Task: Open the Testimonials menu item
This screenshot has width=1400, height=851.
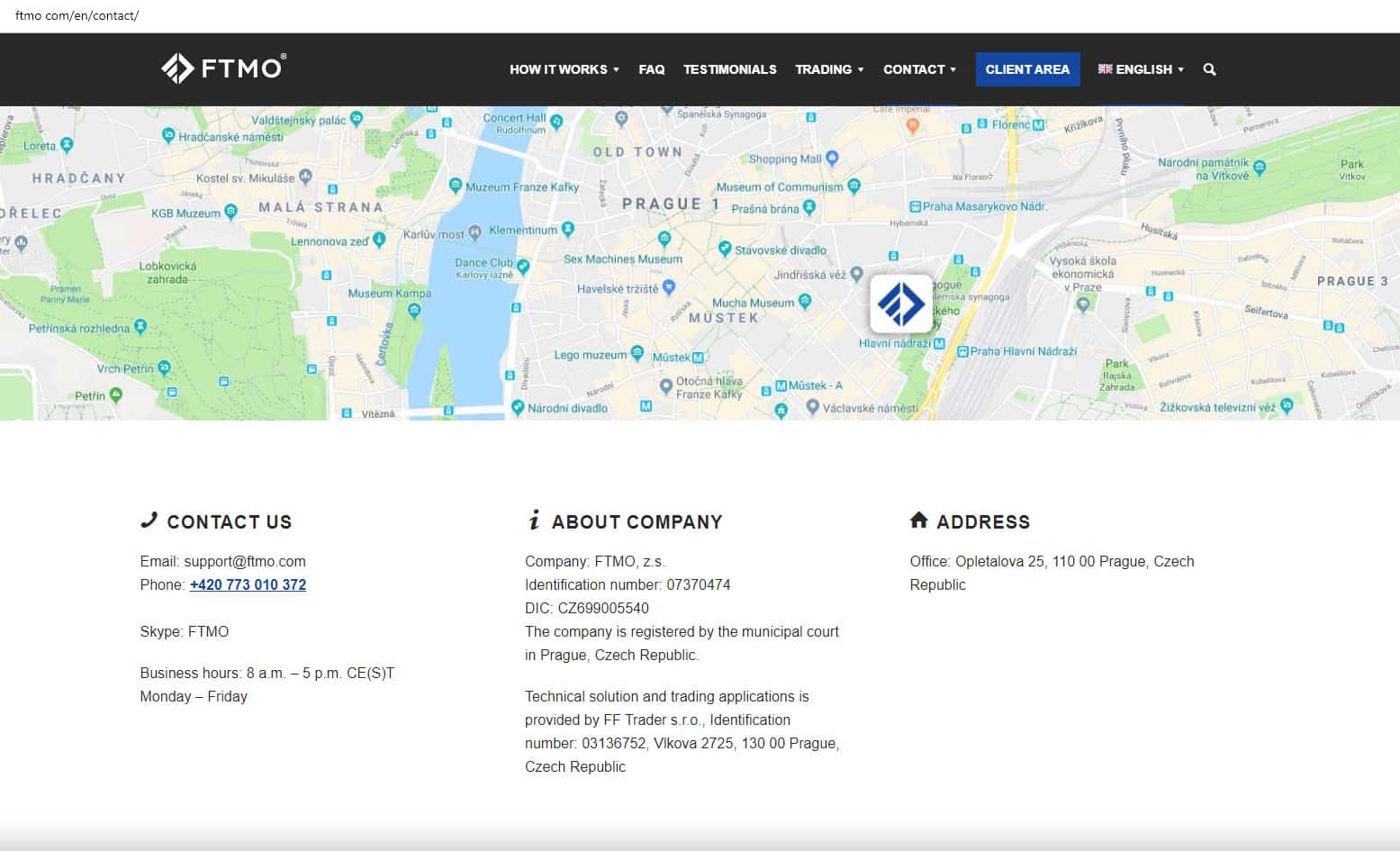Action: 729,69
